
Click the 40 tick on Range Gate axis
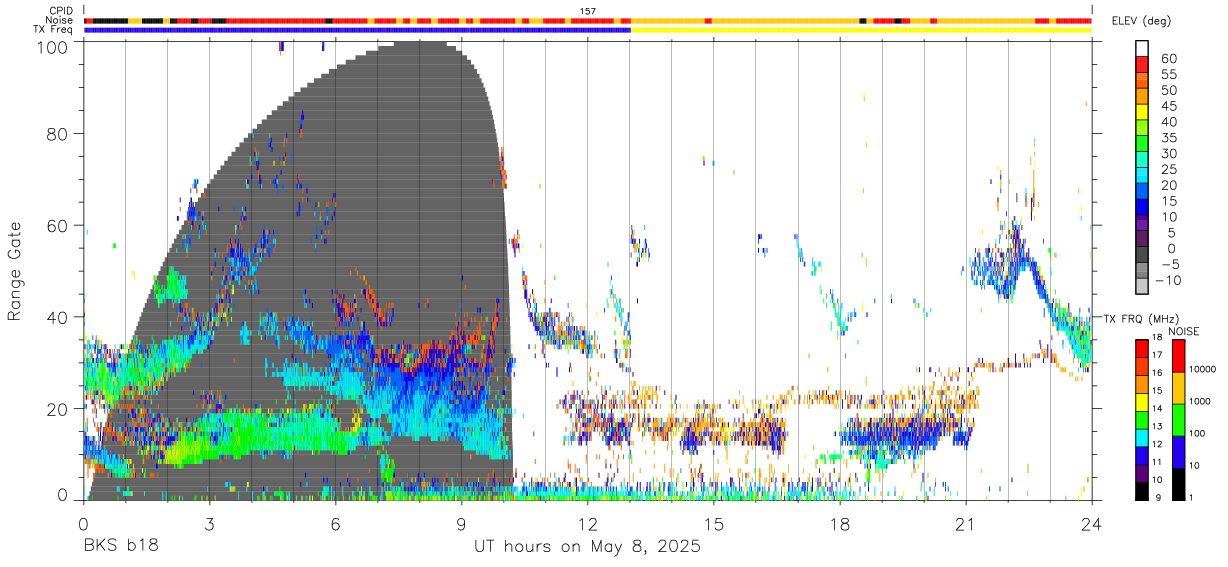pyautogui.click(x=59, y=317)
